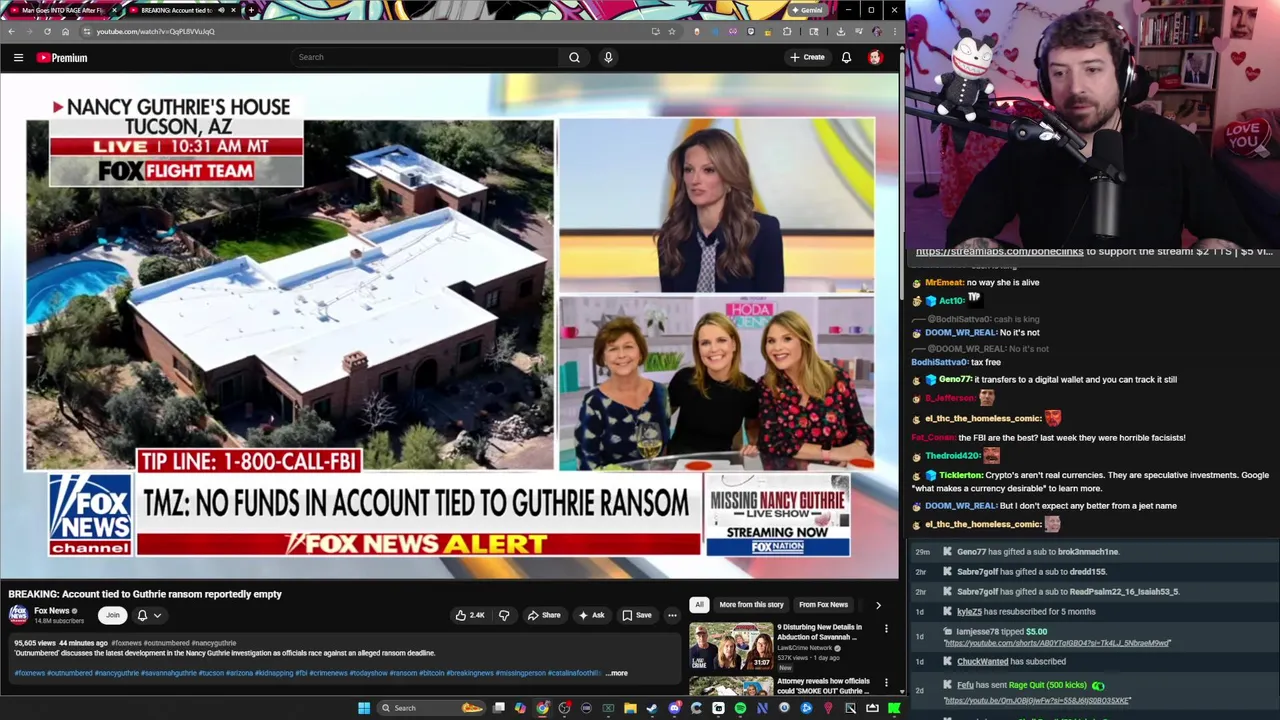Open the Create upload button
Image resolution: width=1280 pixels, height=720 pixels.
pyautogui.click(x=807, y=57)
